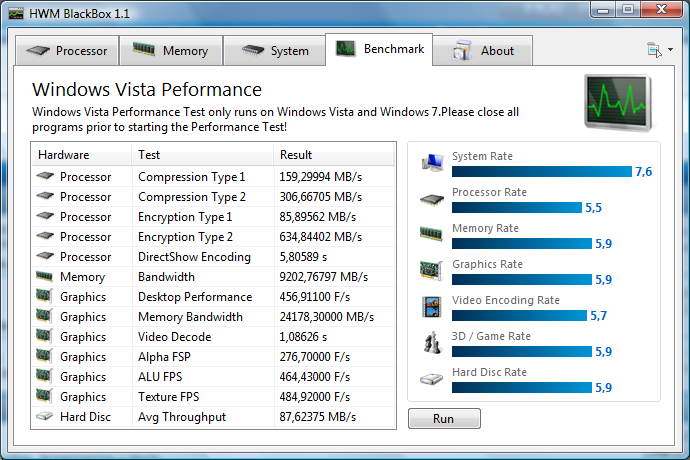Click graphics icon in Memory Bandwidth row
The width and height of the screenshot is (690, 460).
click(44, 316)
